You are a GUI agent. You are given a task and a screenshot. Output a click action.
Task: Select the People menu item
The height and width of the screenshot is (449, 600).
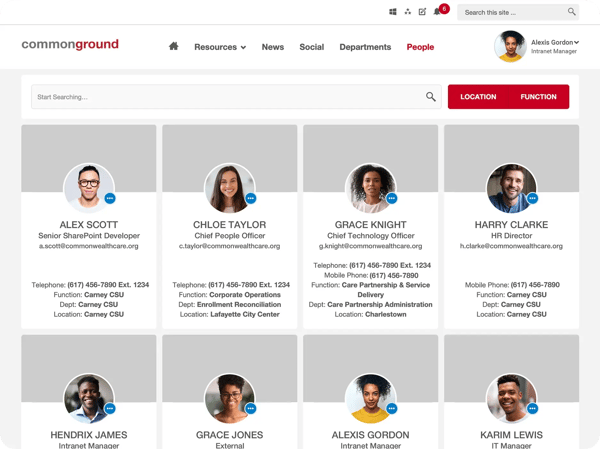coord(420,47)
